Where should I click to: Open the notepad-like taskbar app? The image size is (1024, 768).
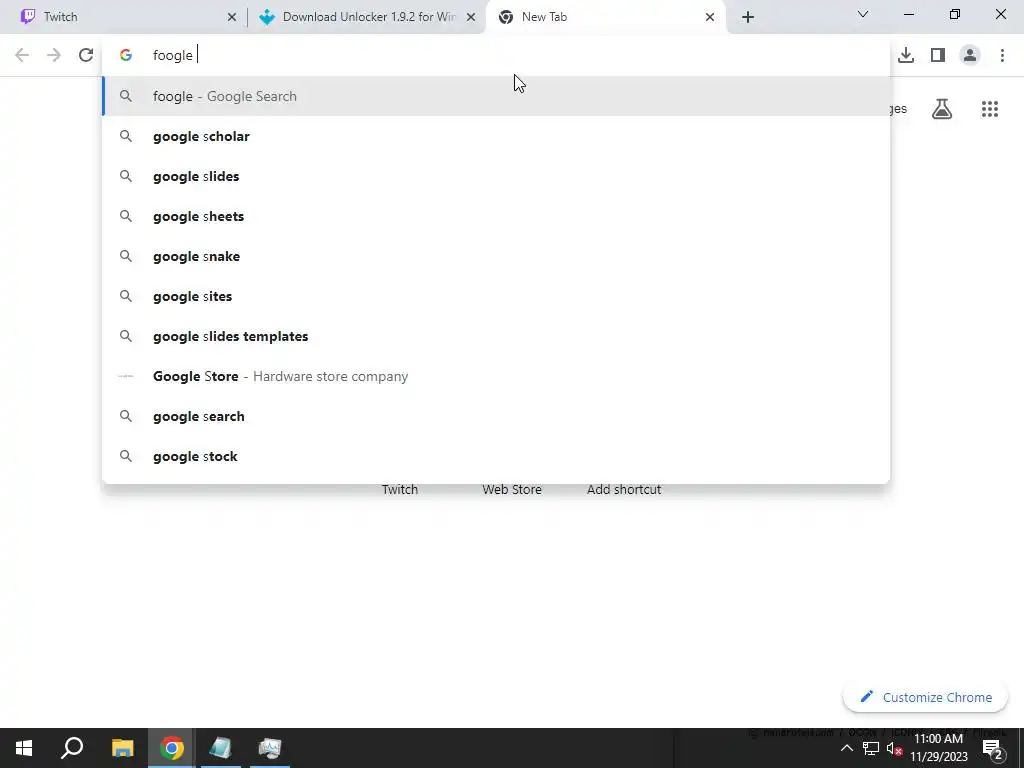tap(221, 748)
